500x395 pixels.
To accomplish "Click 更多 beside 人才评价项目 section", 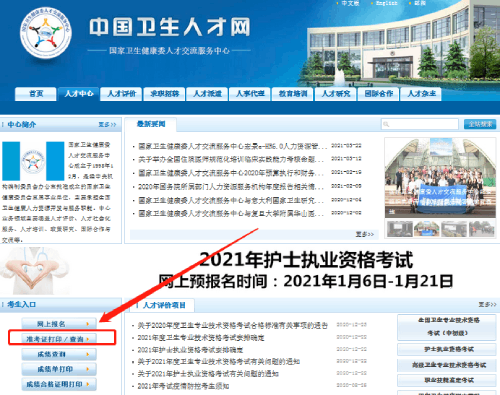I will pos(487,305).
